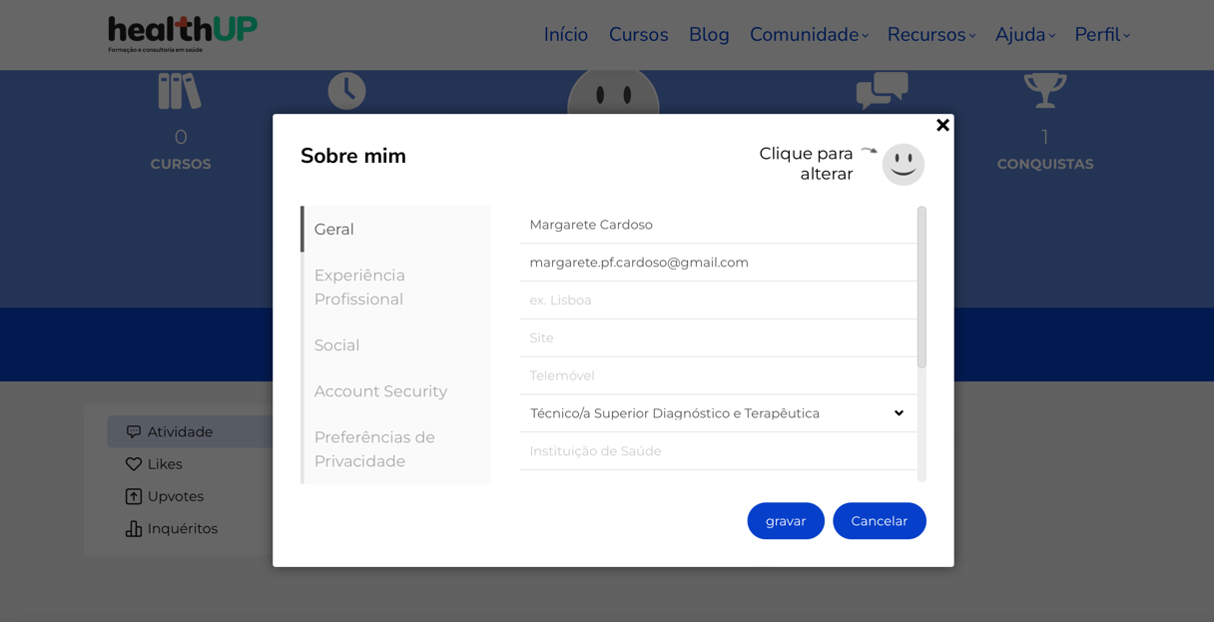Expand the Recursos menu
The height and width of the screenshot is (626, 1219).
tap(934, 35)
